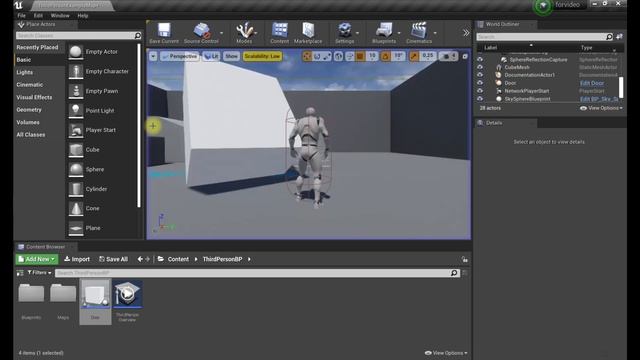Open the Edit menu
640x360 pixels.
(38, 16)
